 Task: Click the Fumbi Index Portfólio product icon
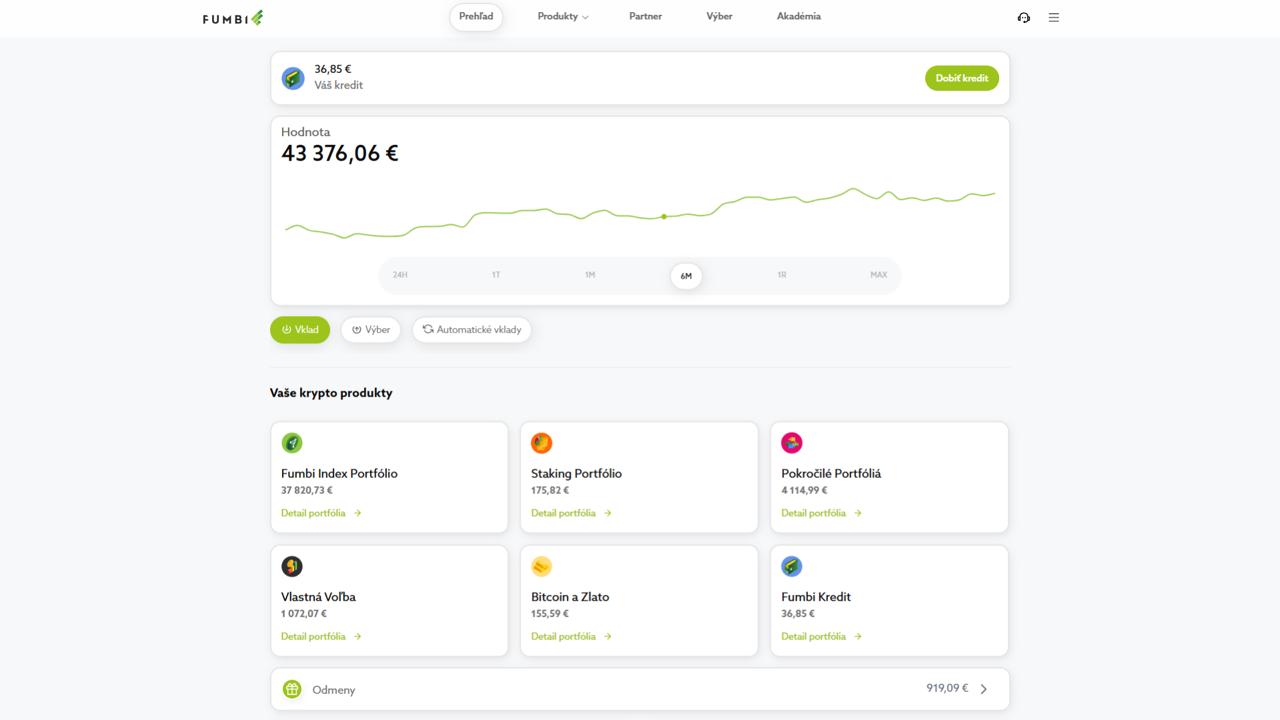tap(292, 443)
